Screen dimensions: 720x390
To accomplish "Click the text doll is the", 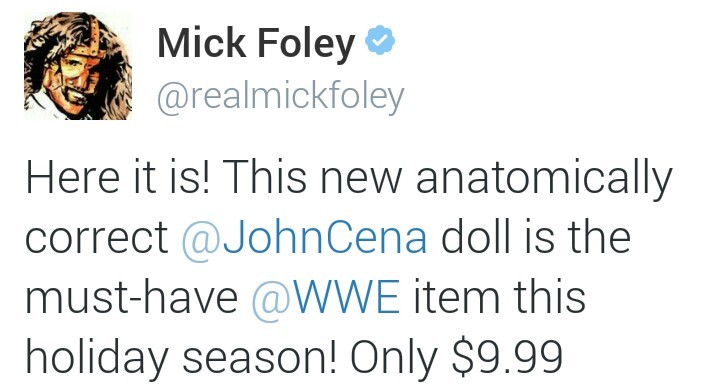I will tap(536, 237).
